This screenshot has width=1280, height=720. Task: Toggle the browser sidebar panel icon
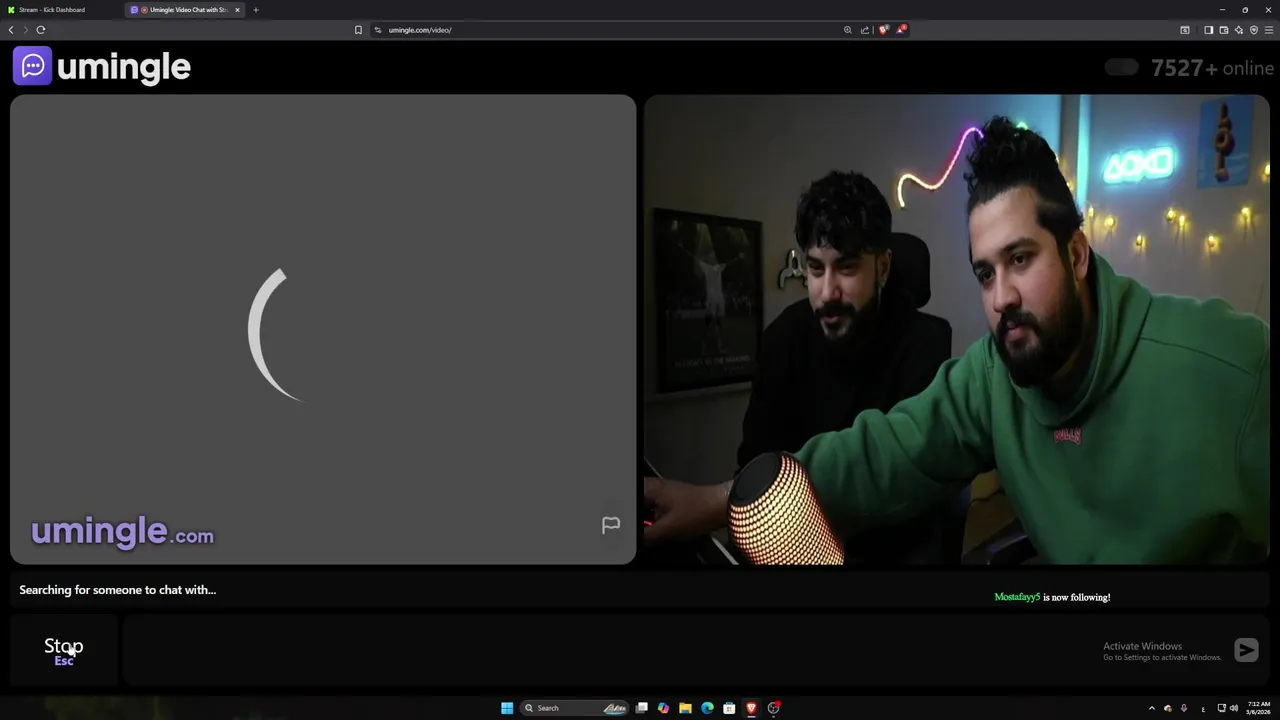1208,30
